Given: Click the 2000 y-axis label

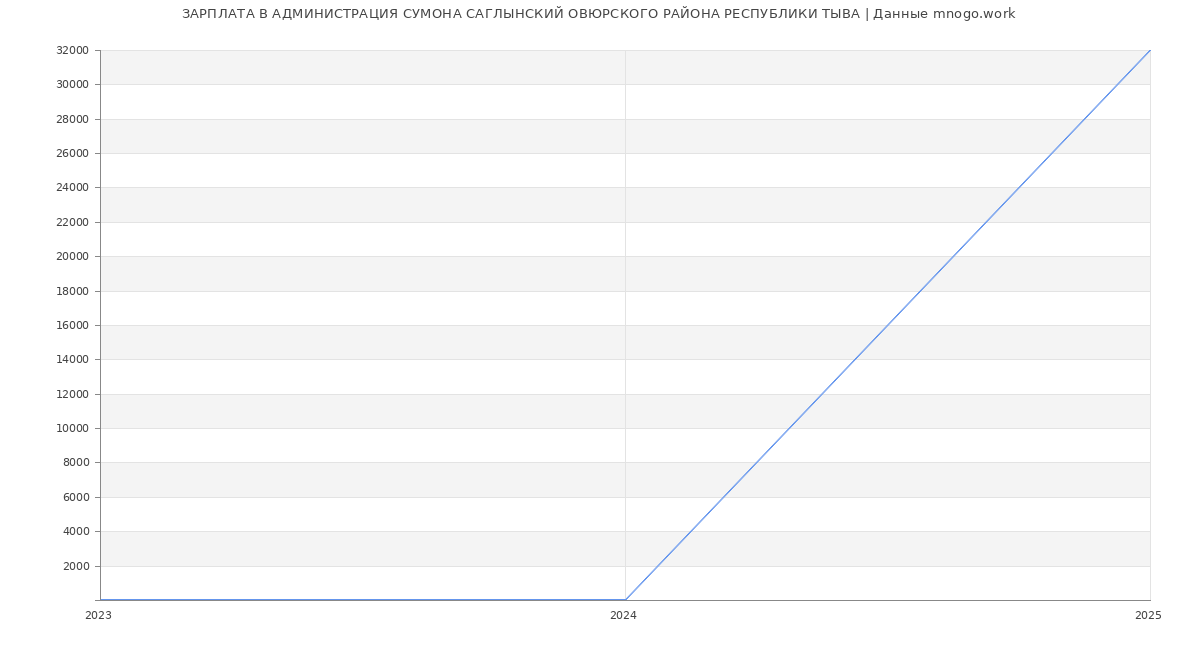Looking at the screenshot, I should 76,566.
